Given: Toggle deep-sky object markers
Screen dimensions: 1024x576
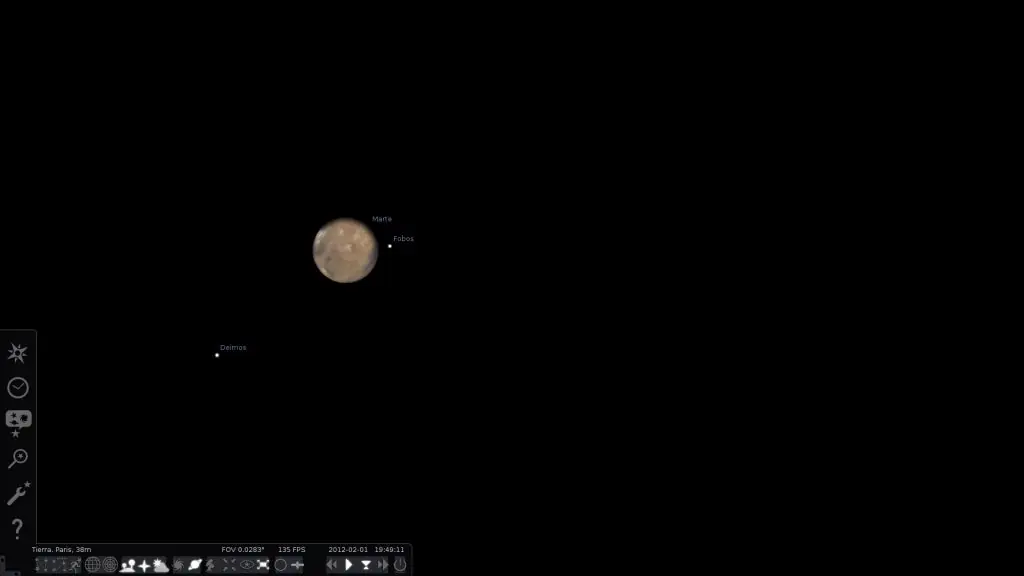Looking at the screenshot, I should click(177, 564).
